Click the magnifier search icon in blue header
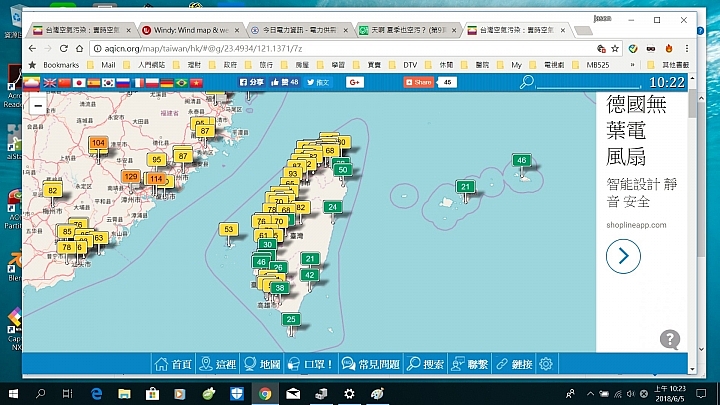 526,82
